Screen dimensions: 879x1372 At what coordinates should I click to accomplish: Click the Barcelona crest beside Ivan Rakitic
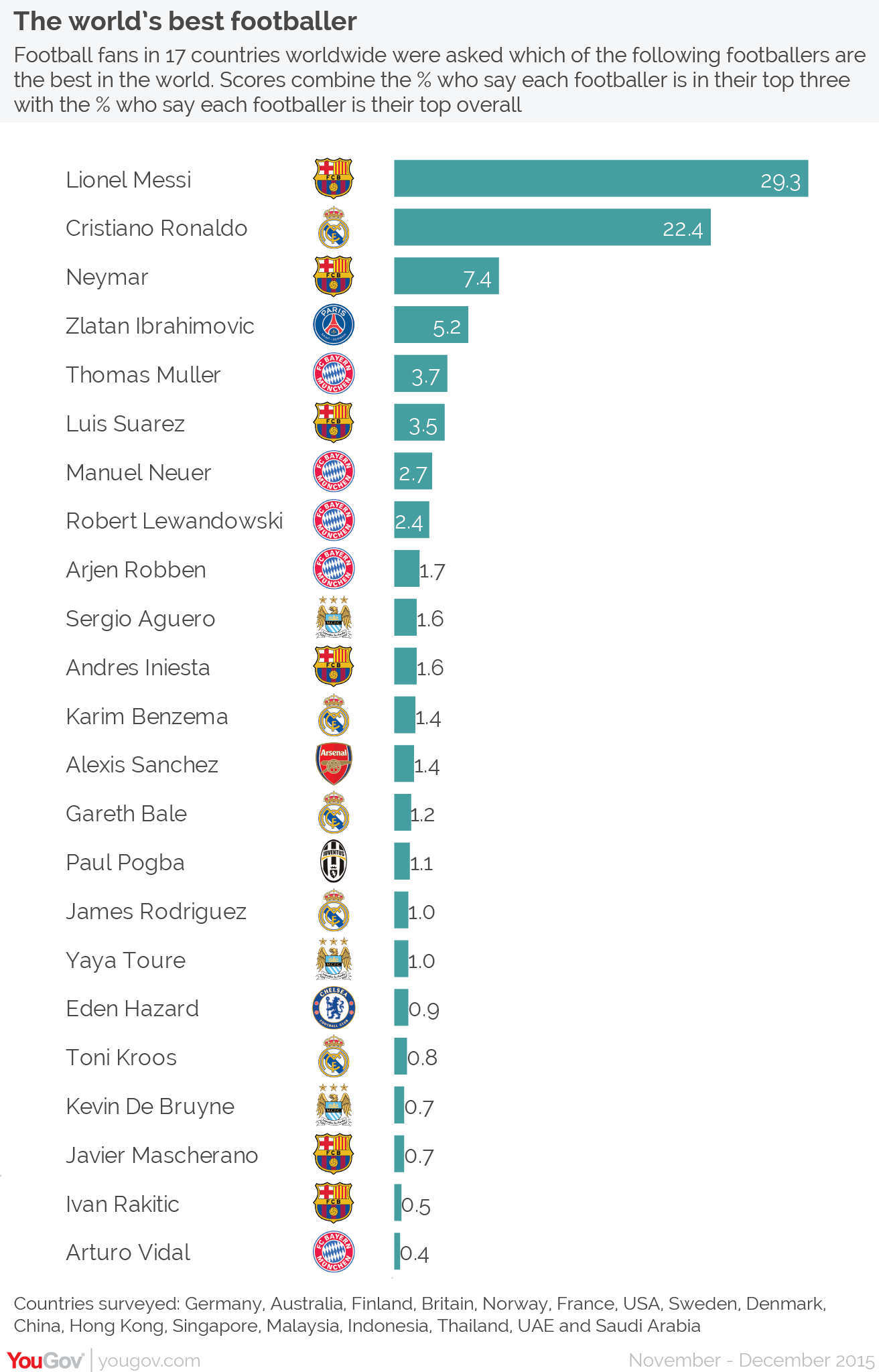(x=334, y=1203)
